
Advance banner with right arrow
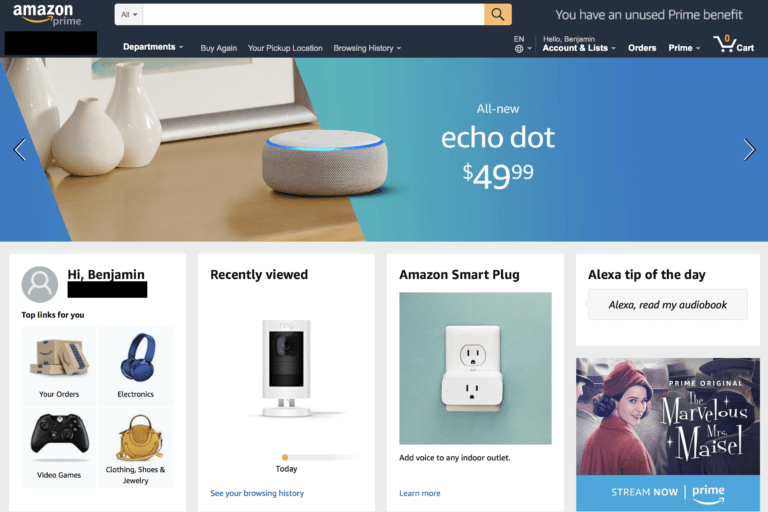(749, 149)
